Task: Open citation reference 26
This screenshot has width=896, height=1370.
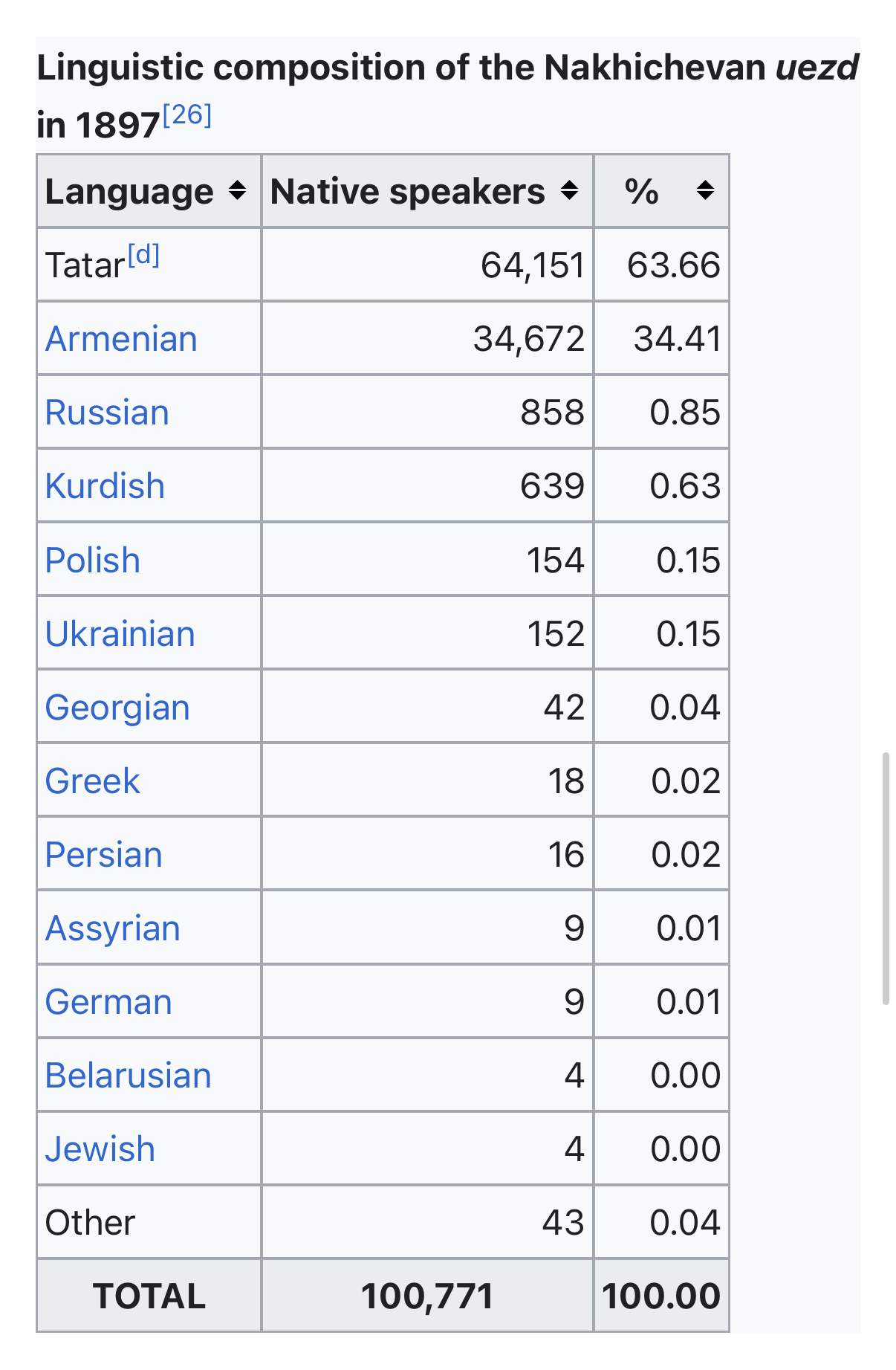Action: click(x=187, y=115)
